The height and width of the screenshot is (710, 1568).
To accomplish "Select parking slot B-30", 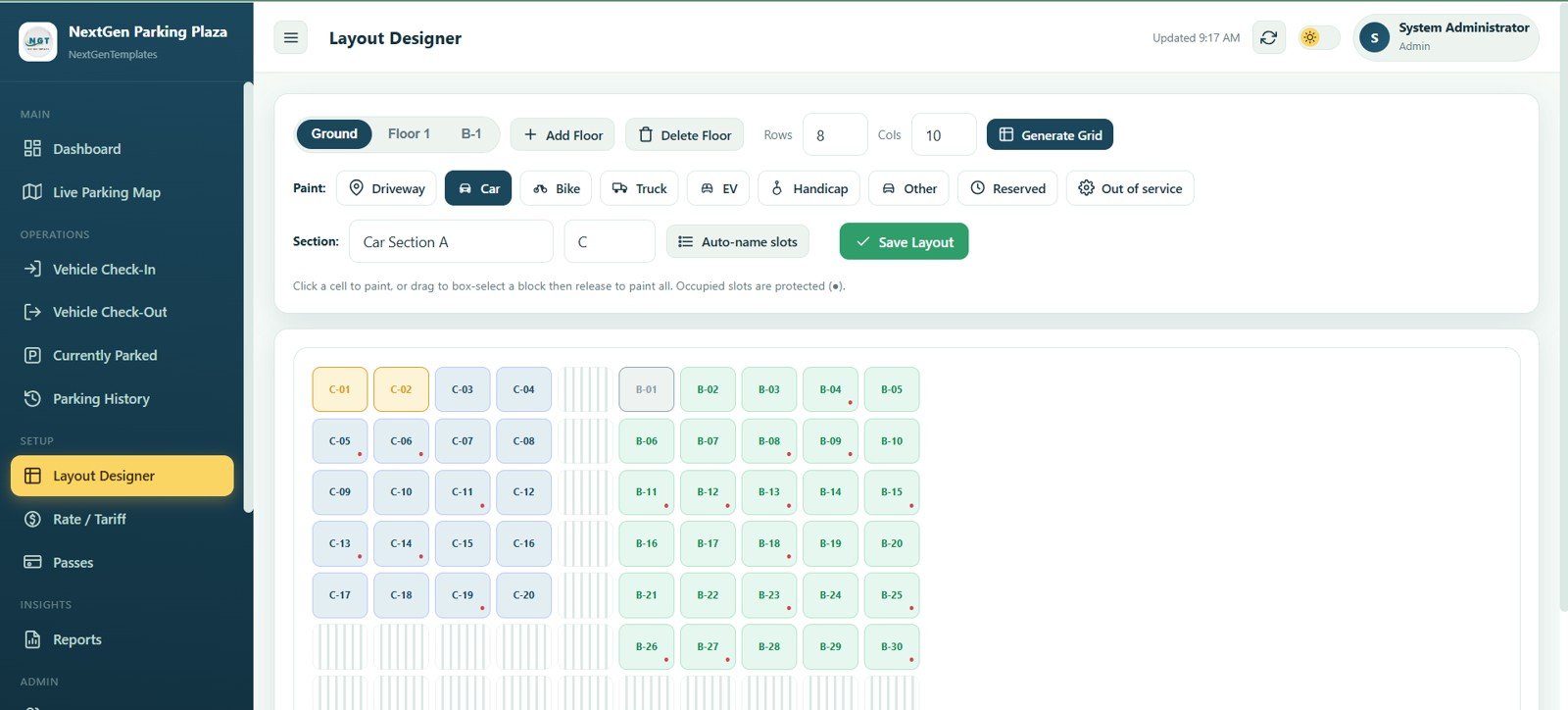I will point(892,646).
